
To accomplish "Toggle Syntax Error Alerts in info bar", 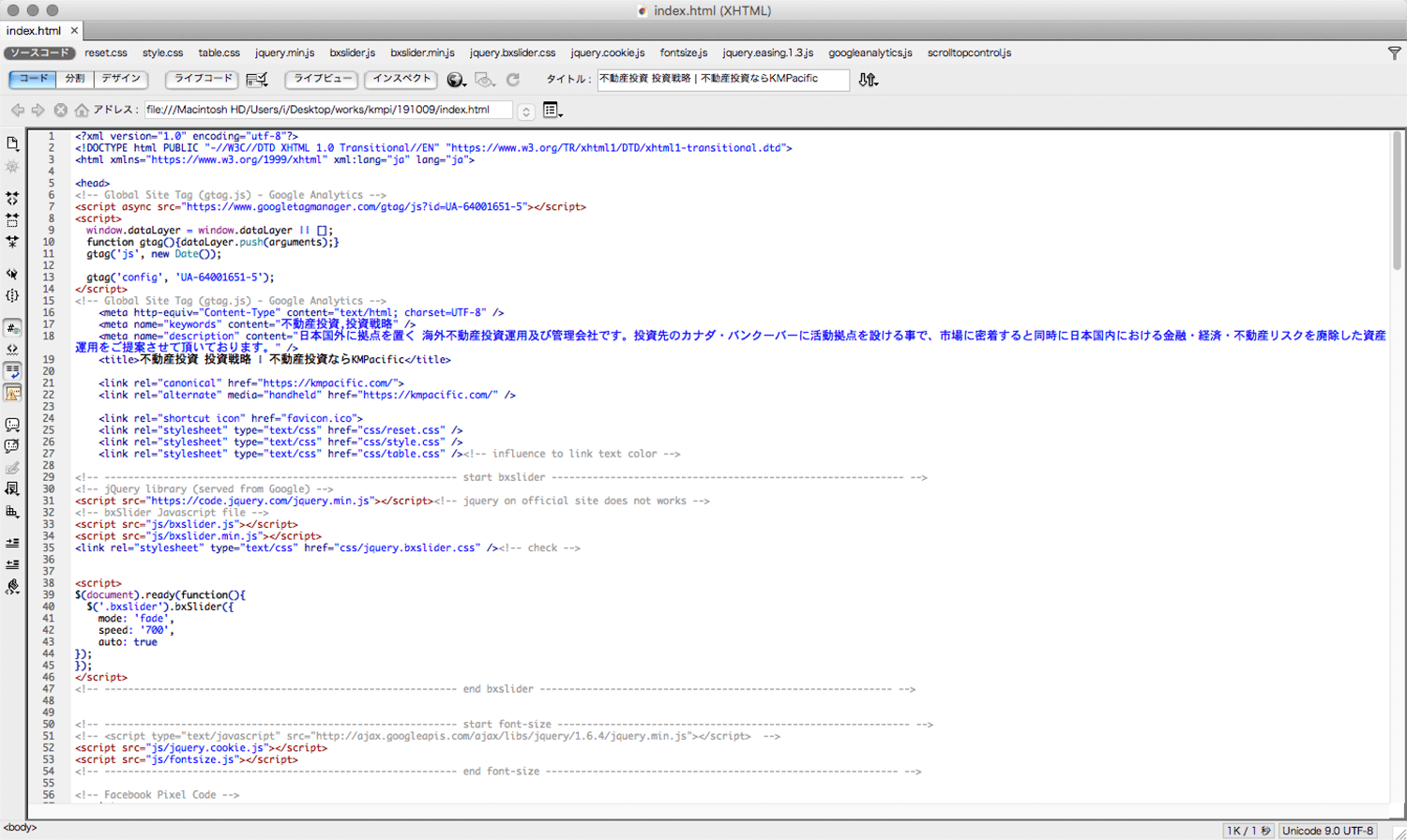I will 12,393.
